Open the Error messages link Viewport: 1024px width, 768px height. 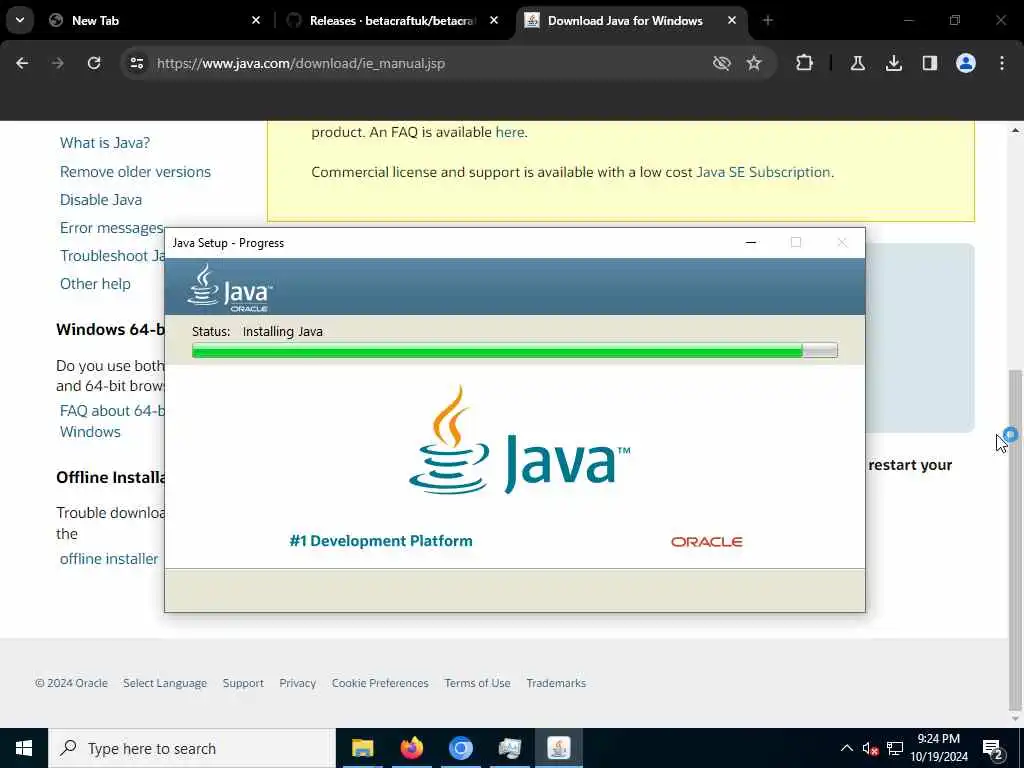coord(112,228)
